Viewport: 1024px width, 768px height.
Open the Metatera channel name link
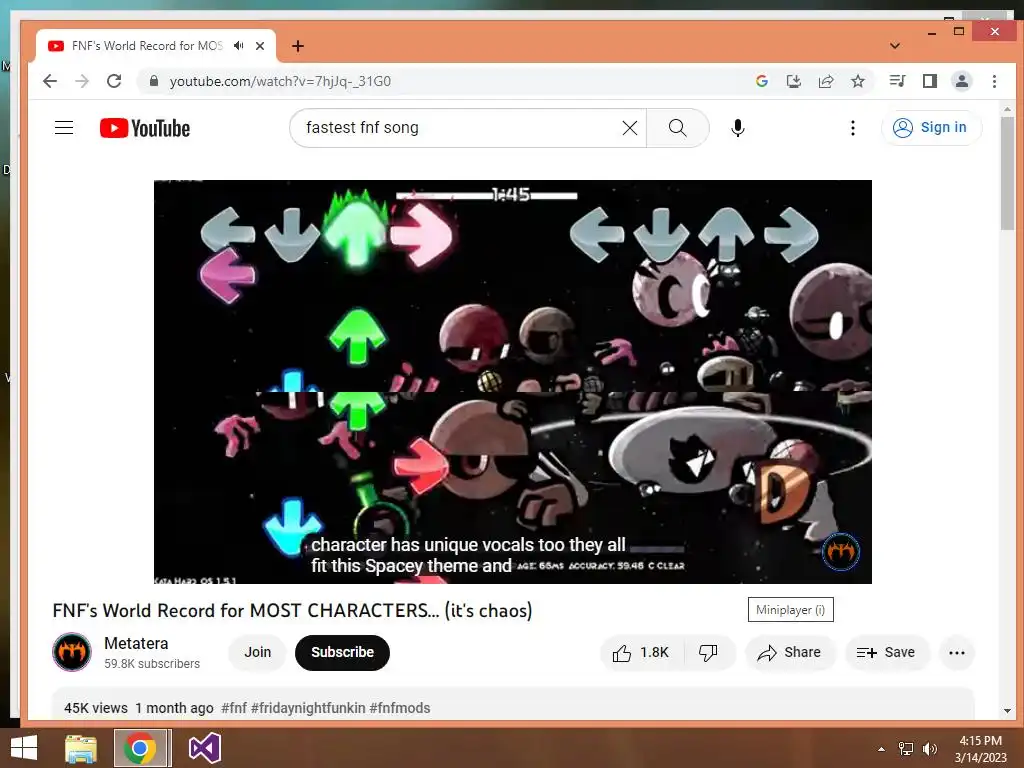pyautogui.click(x=136, y=643)
